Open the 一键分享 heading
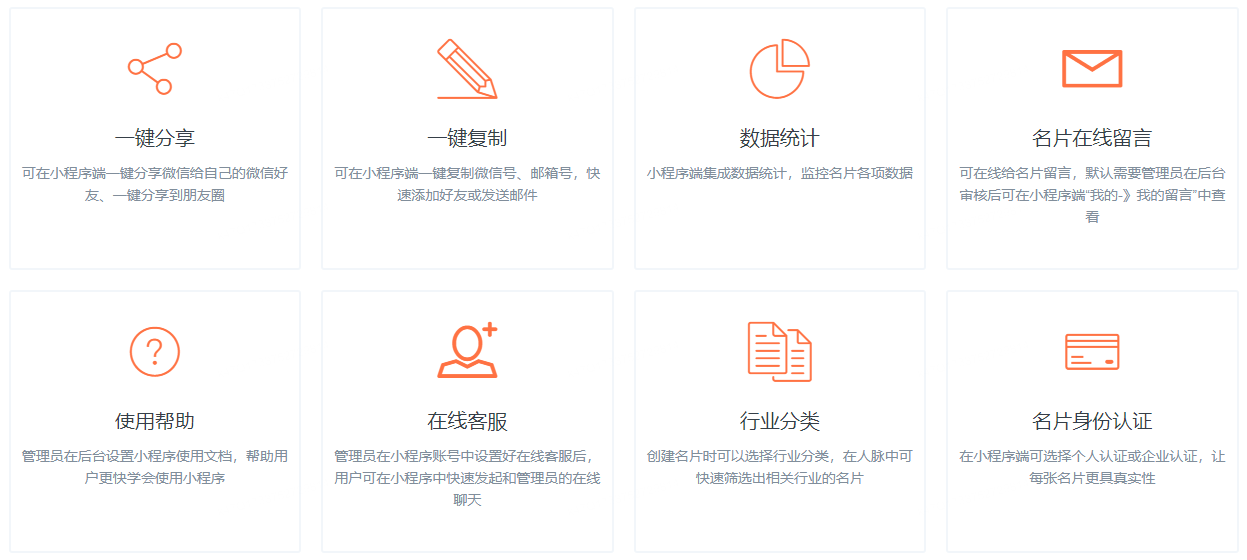The image size is (1247, 560). point(155,138)
